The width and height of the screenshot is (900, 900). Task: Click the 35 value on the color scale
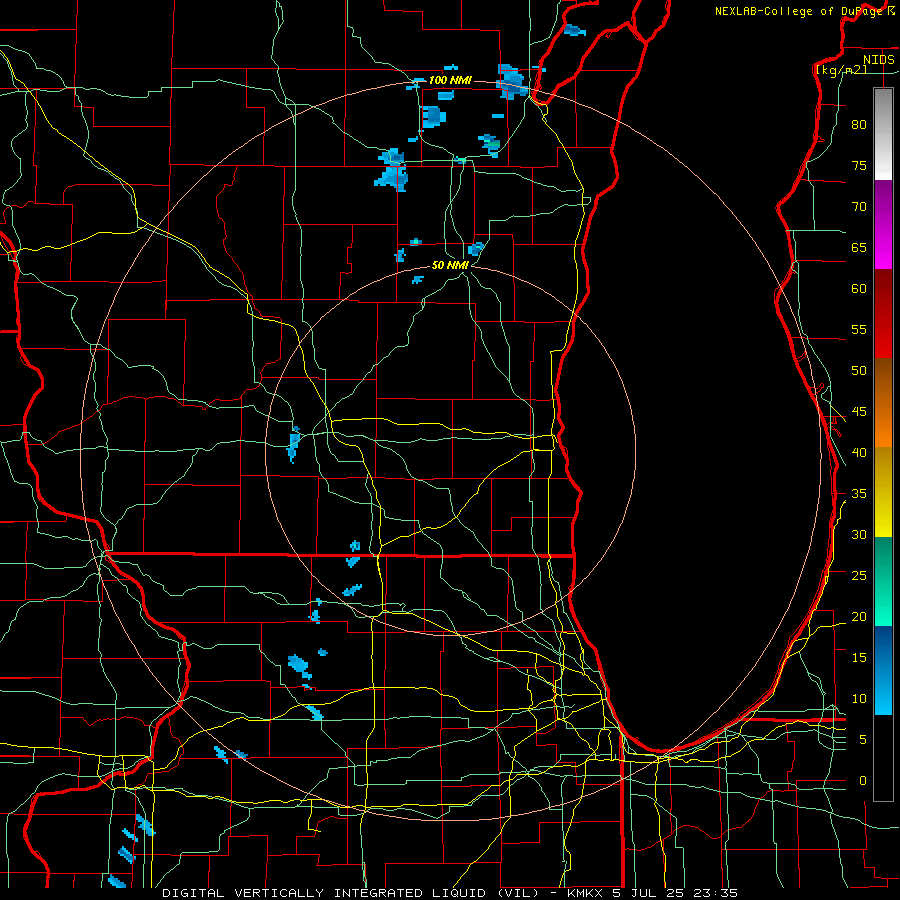coord(859,494)
